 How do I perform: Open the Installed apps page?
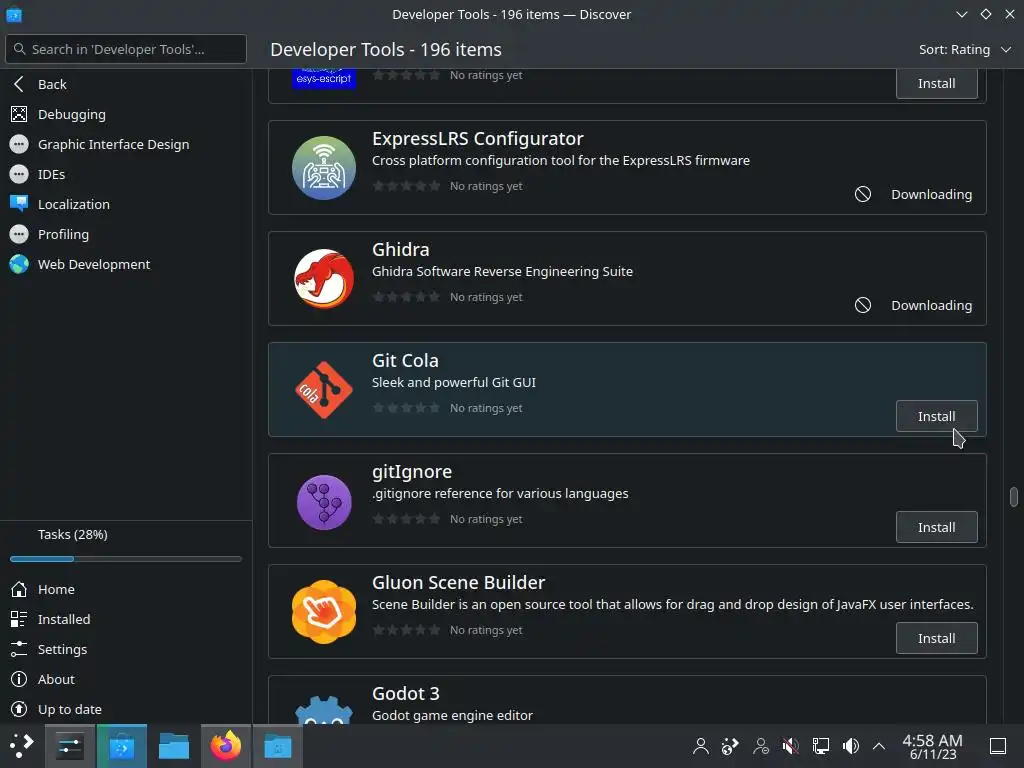126,620
